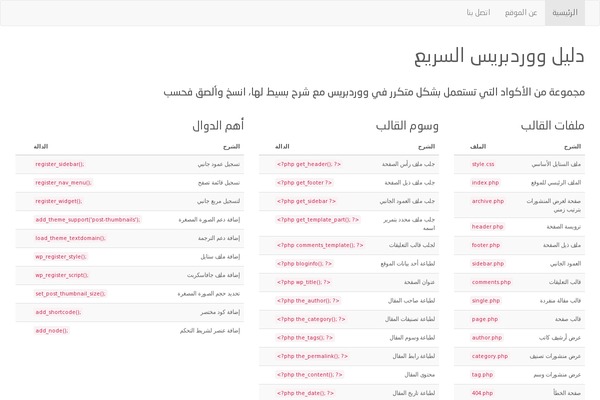This screenshot has width=600, height=400.
Task: Click the wp_register_script() function code
Action: pos(62,275)
